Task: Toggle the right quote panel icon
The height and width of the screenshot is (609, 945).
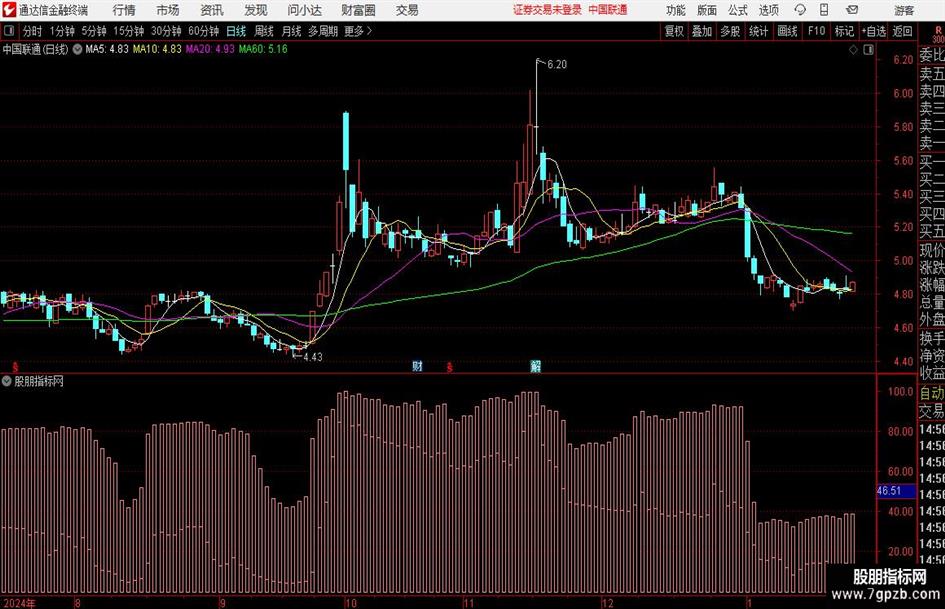Action: 868,50
